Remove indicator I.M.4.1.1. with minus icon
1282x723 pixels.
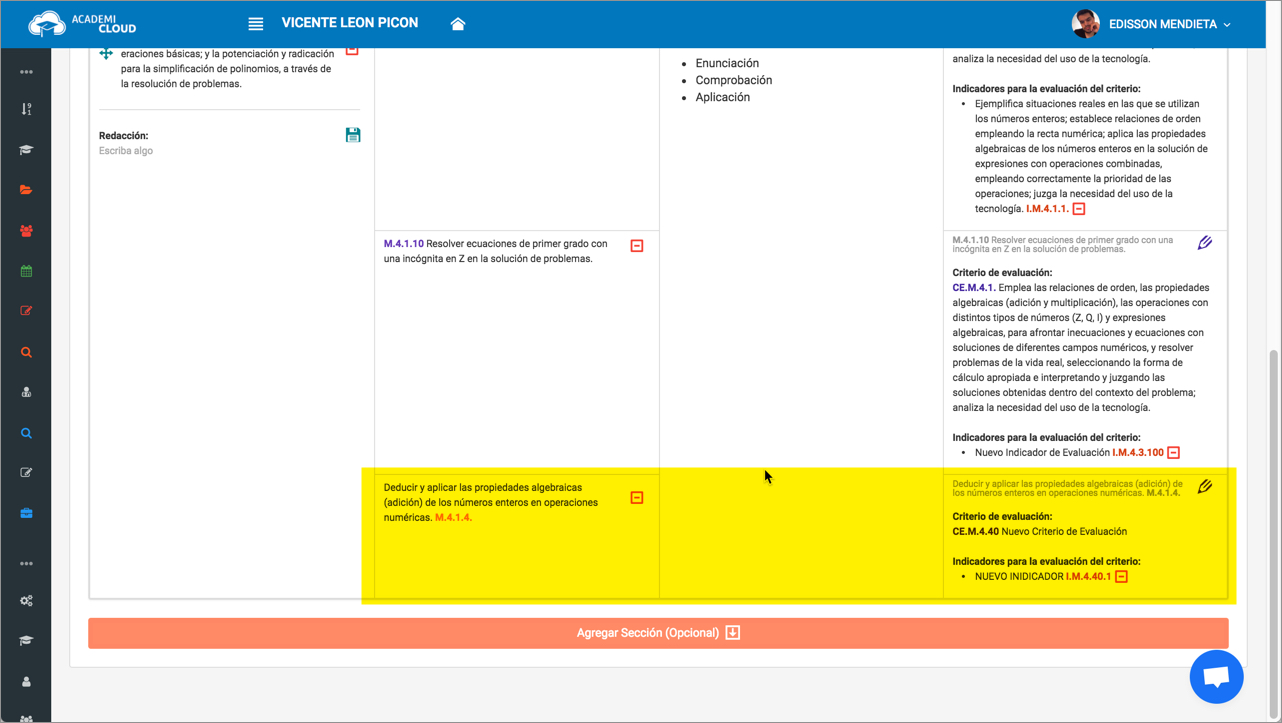coord(1079,209)
